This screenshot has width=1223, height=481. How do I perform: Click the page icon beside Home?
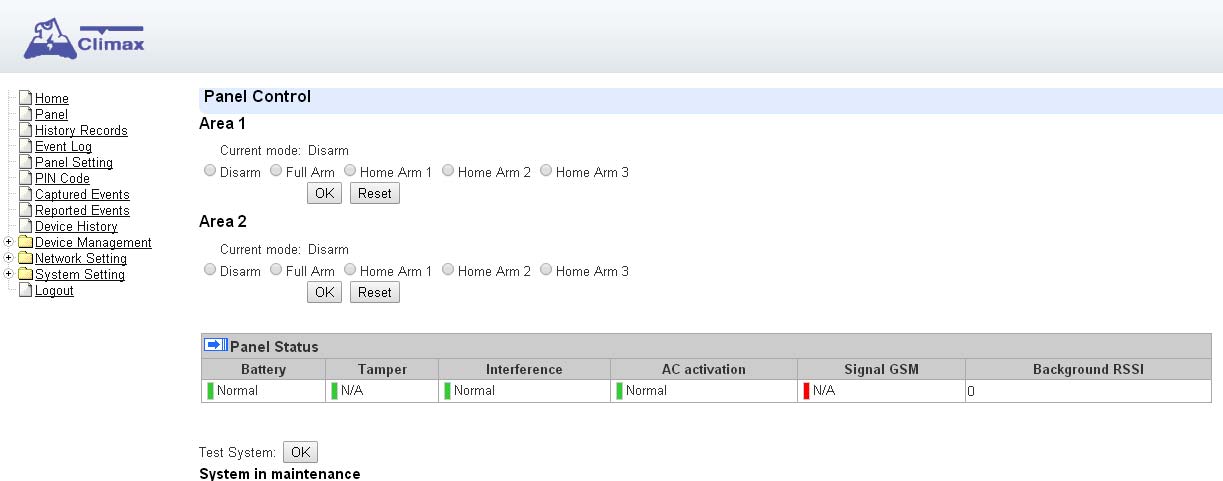click(x=27, y=98)
